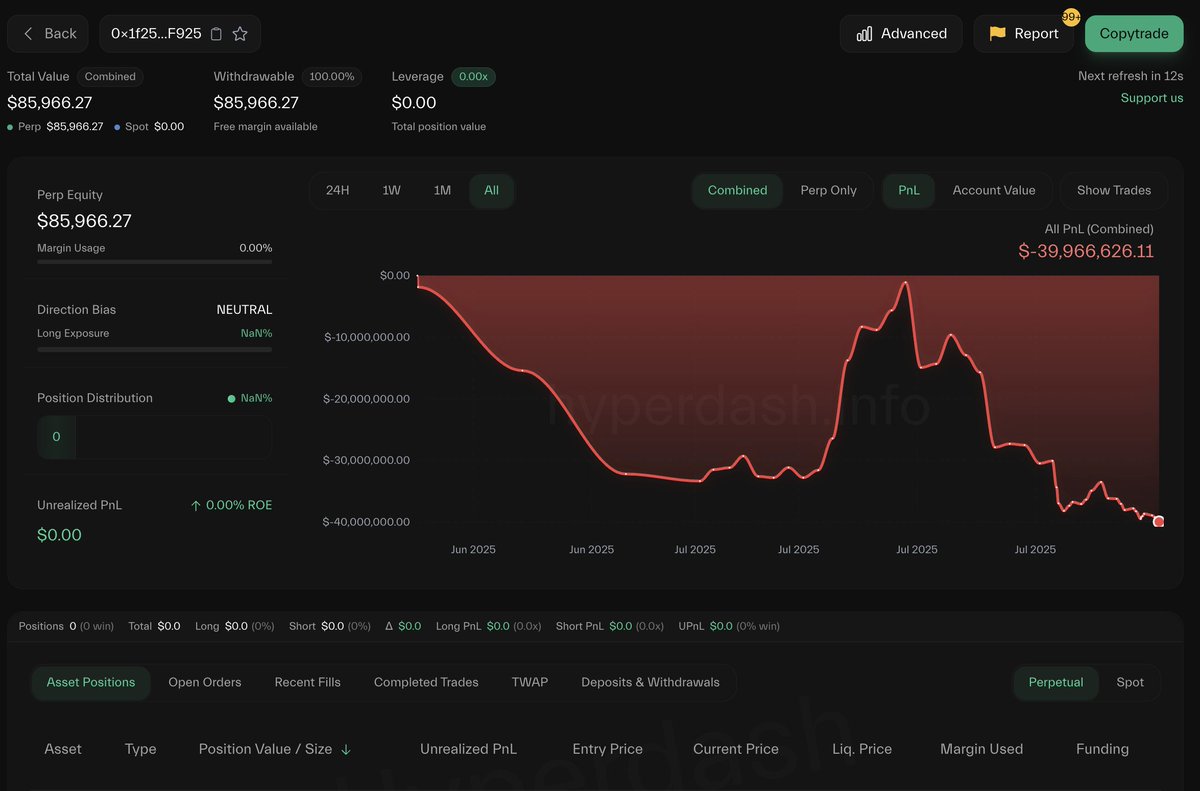This screenshot has height=791, width=1200.
Task: Select the 24H time range
Action: 337,190
